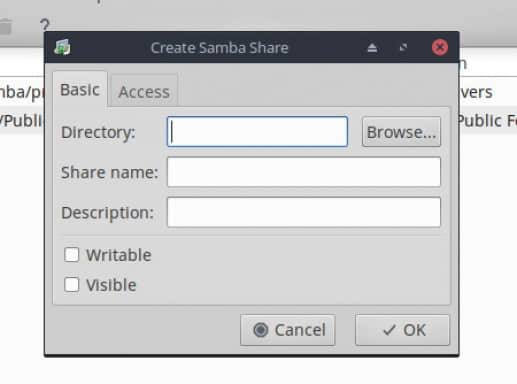Click the Create Samba Share title bar text
Image resolution: width=517 pixels, height=384 pixels.
220,48
